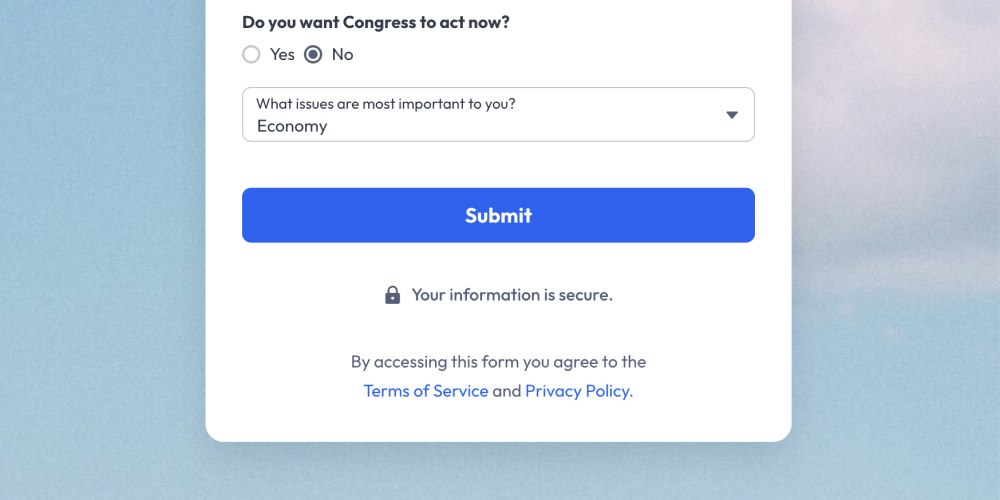This screenshot has width=1000, height=500.
Task: Open the Privacy Policy link
Action: 578,391
